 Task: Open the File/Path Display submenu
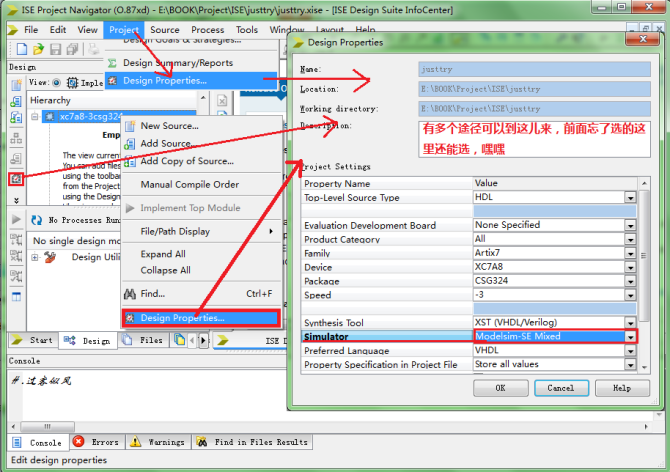tap(202, 232)
